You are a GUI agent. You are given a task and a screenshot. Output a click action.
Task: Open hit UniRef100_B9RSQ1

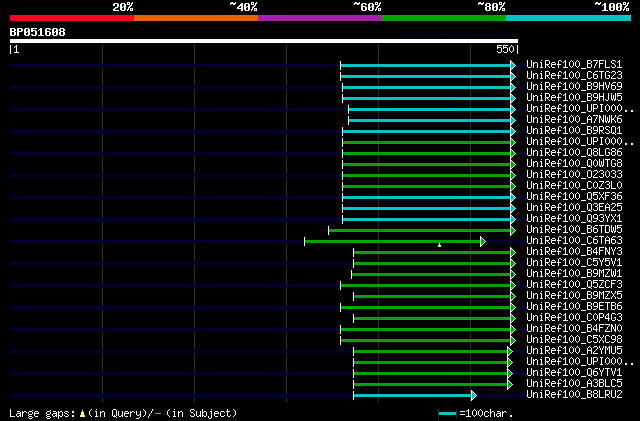[x=574, y=131]
